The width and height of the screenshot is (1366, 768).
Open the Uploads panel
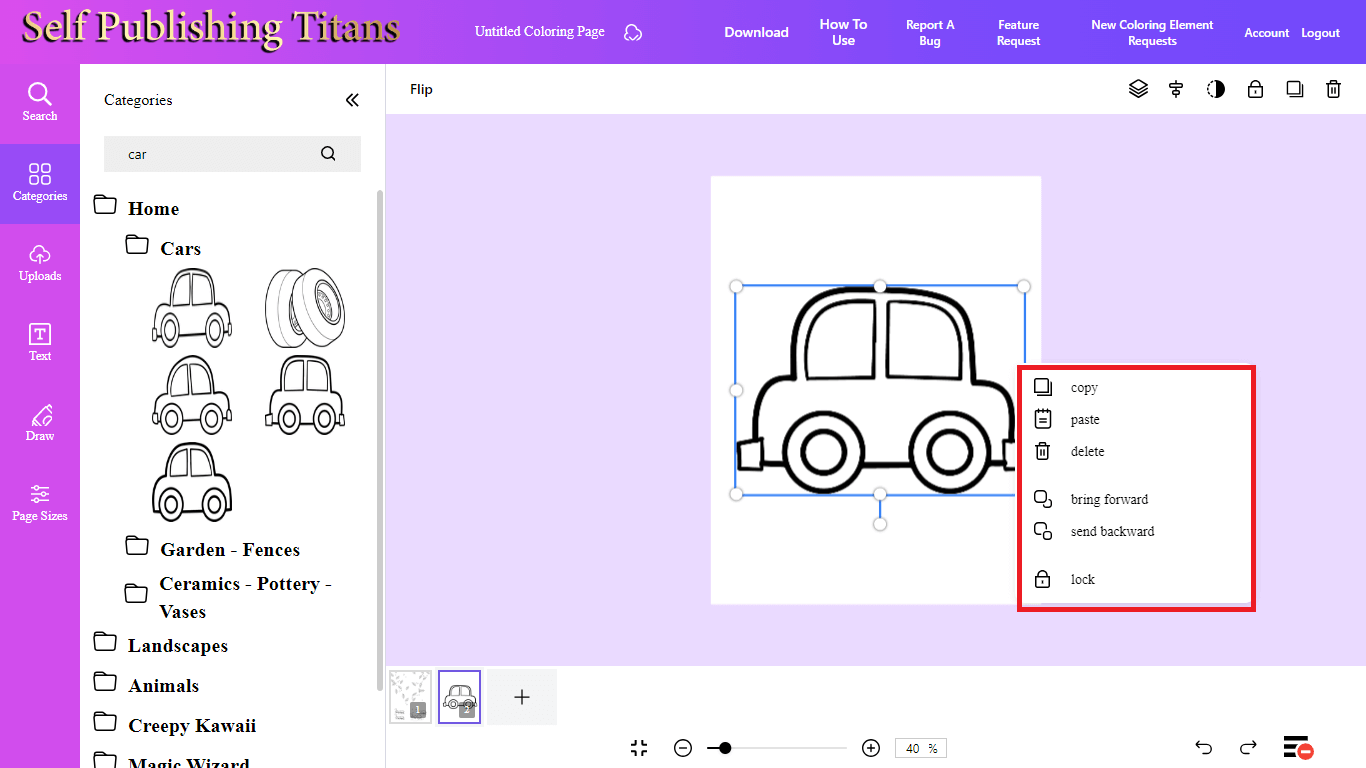tap(40, 263)
